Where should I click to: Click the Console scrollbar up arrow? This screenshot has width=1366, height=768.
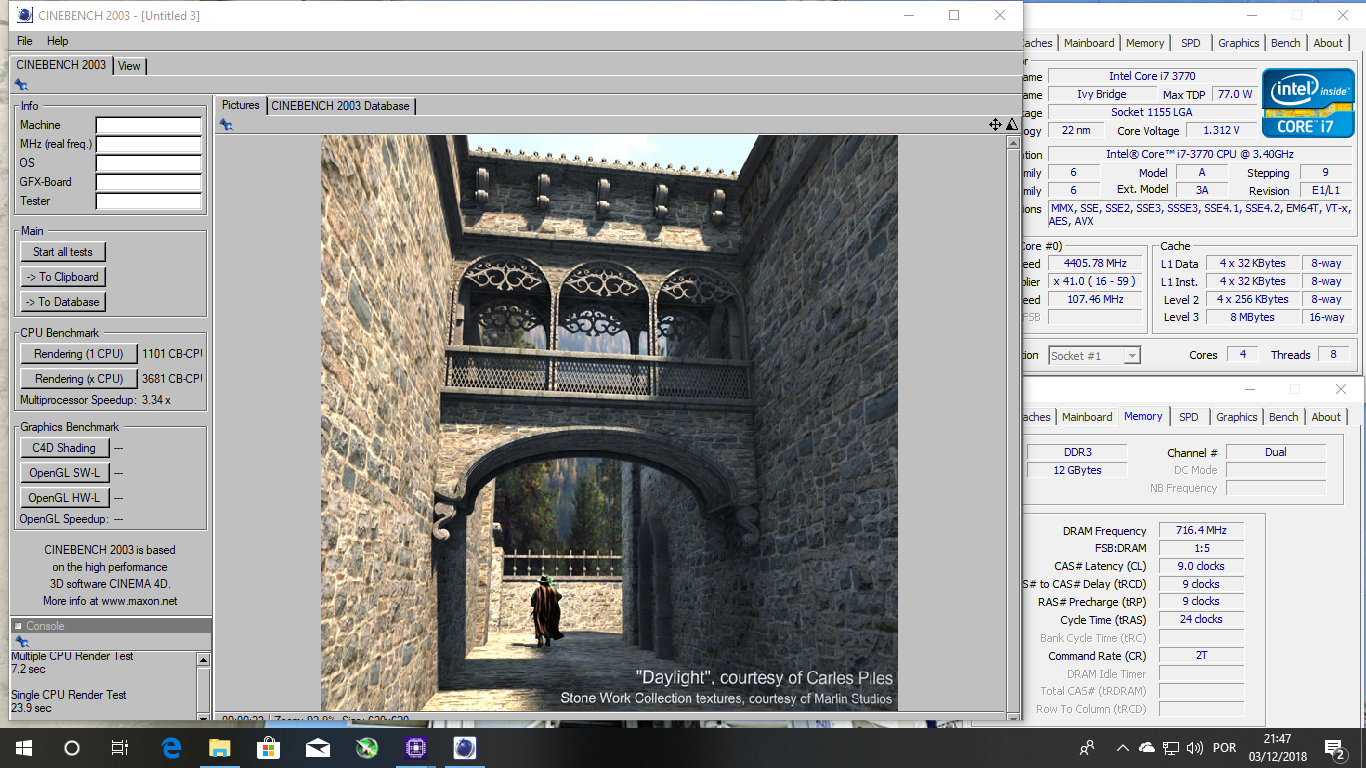(x=204, y=660)
